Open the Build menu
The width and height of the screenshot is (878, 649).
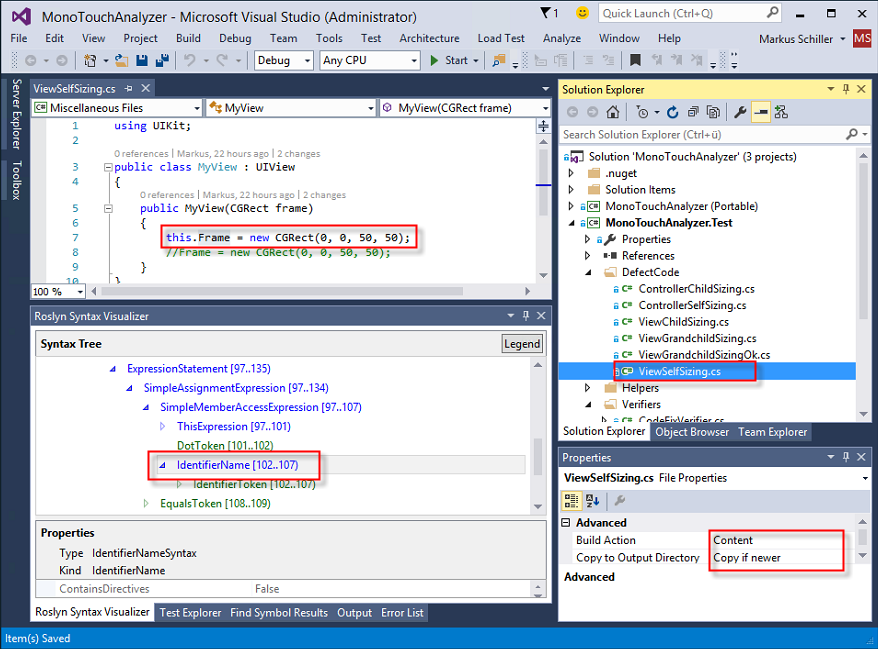click(x=188, y=38)
